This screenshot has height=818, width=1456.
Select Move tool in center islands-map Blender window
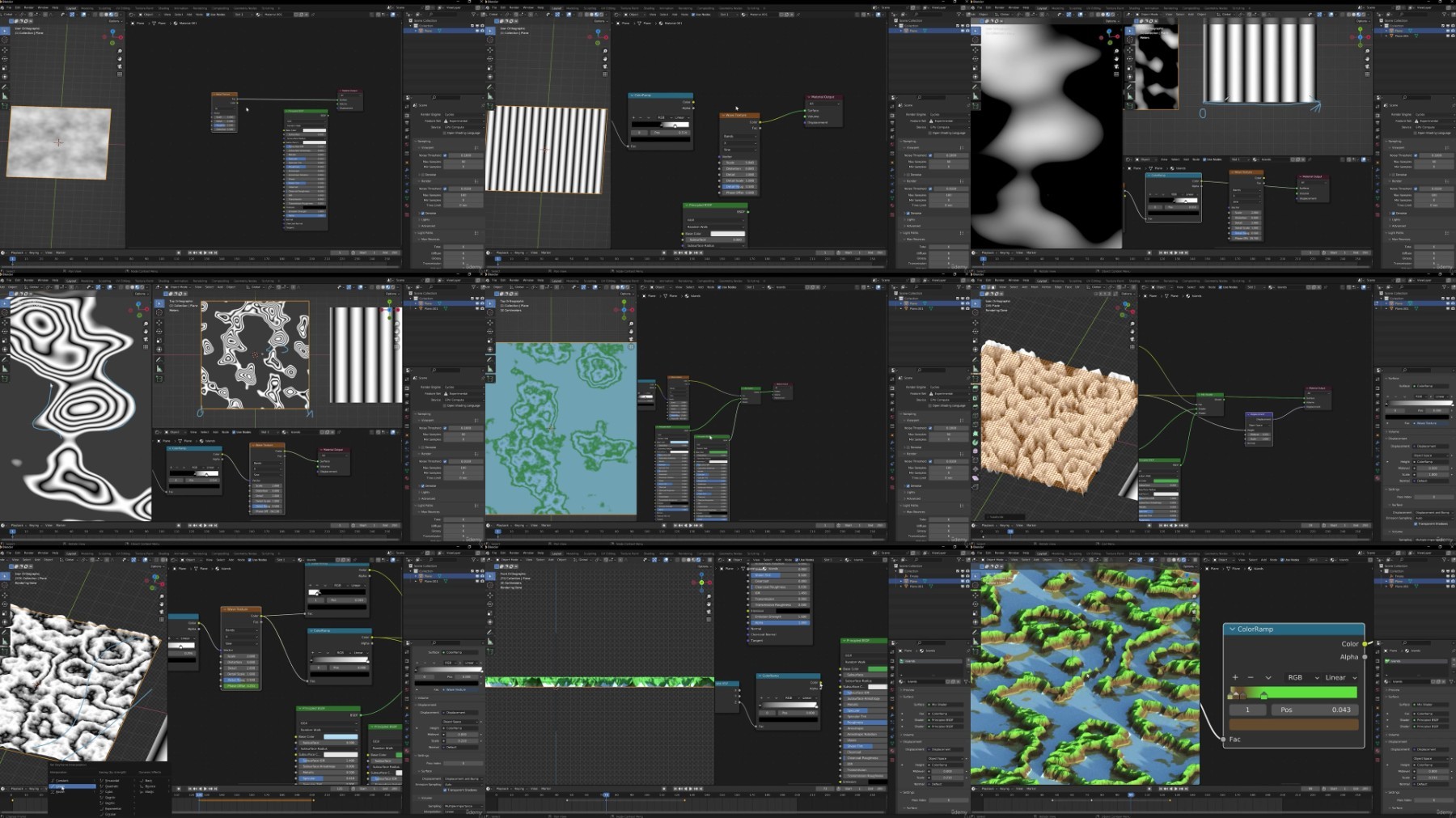[490, 323]
